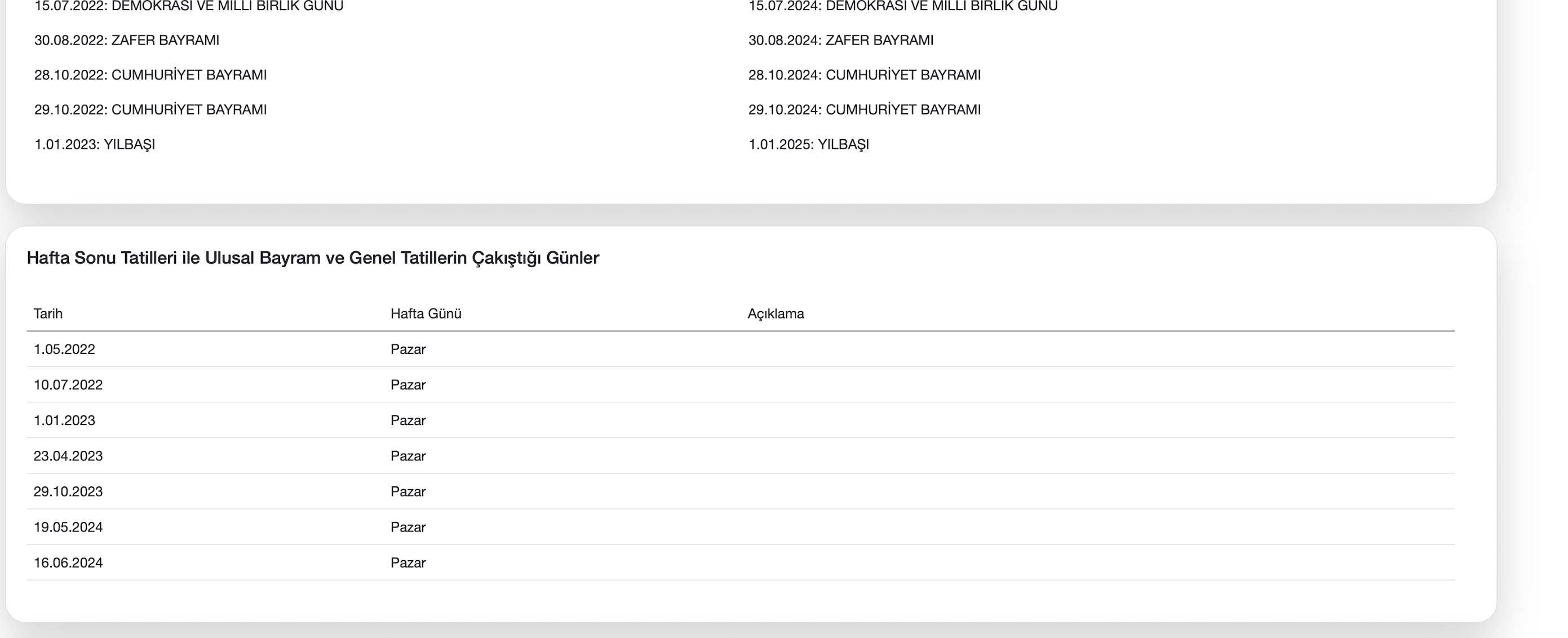Click the 29.10.2022 CUMHURİYET BAYRAMI entry

[150, 109]
